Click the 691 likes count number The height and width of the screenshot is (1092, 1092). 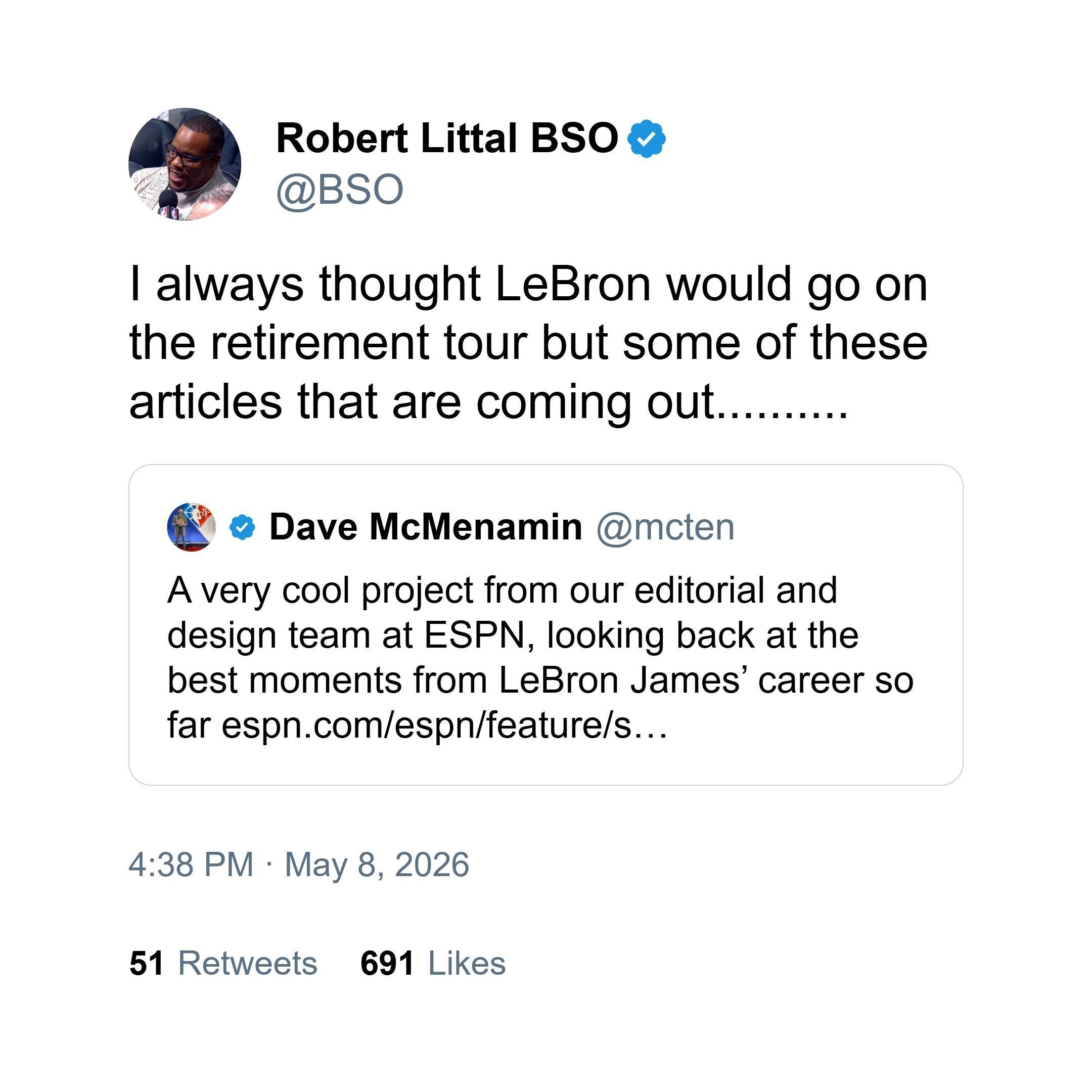387,963
